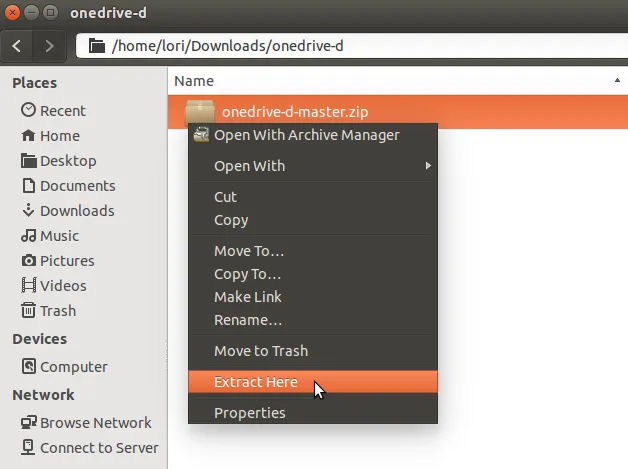Select the onedrive-d-master.zip file name
Viewport: 628px width, 469px height.
point(295,112)
